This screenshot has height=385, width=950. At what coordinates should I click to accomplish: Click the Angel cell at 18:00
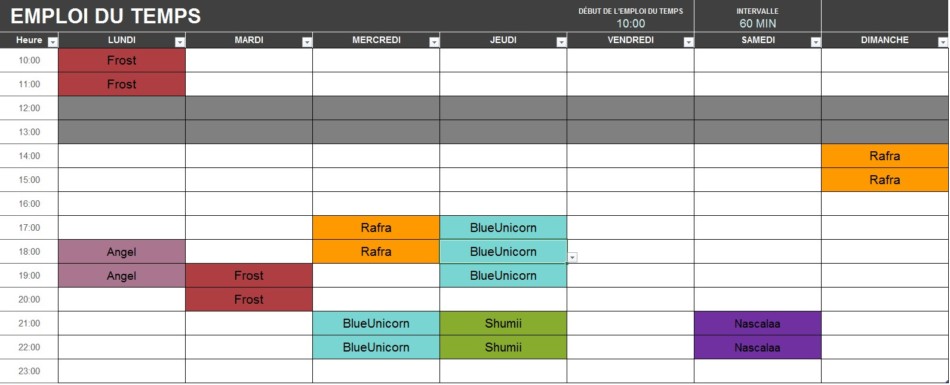point(122,252)
